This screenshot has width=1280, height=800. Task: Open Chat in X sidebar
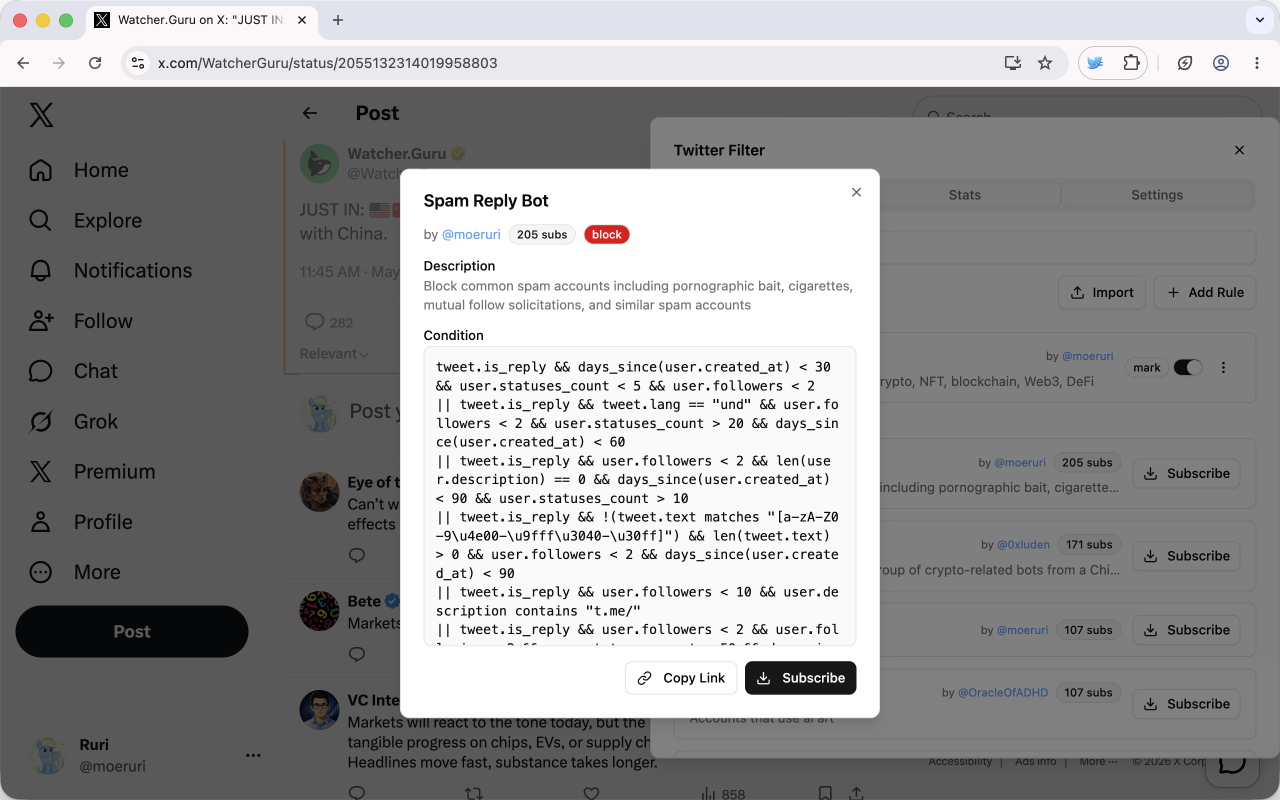73,371
